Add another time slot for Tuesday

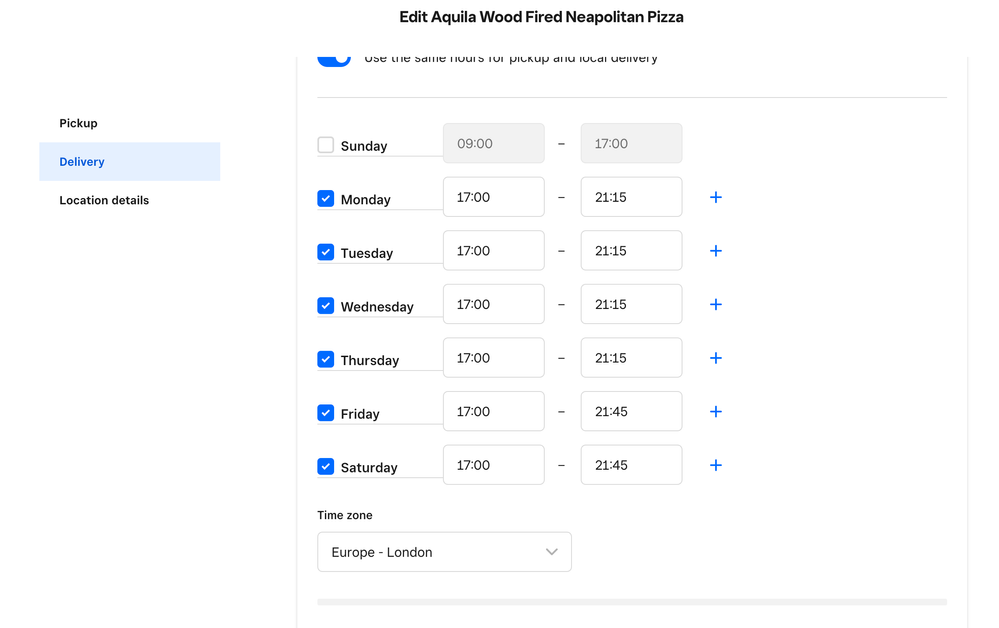715,251
